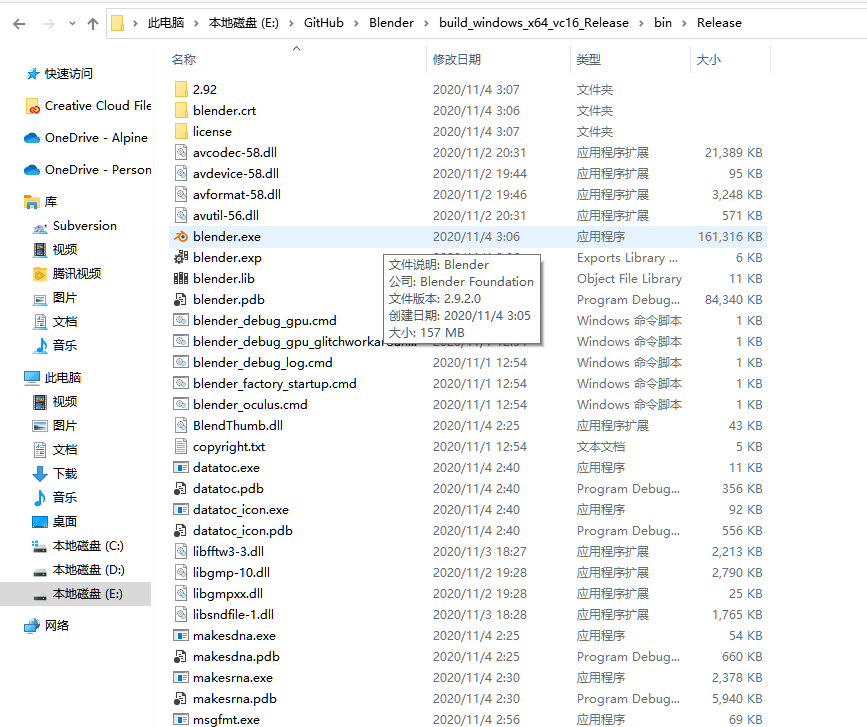
Task: Open 下载 folder in sidebar
Action: [x=65, y=474]
